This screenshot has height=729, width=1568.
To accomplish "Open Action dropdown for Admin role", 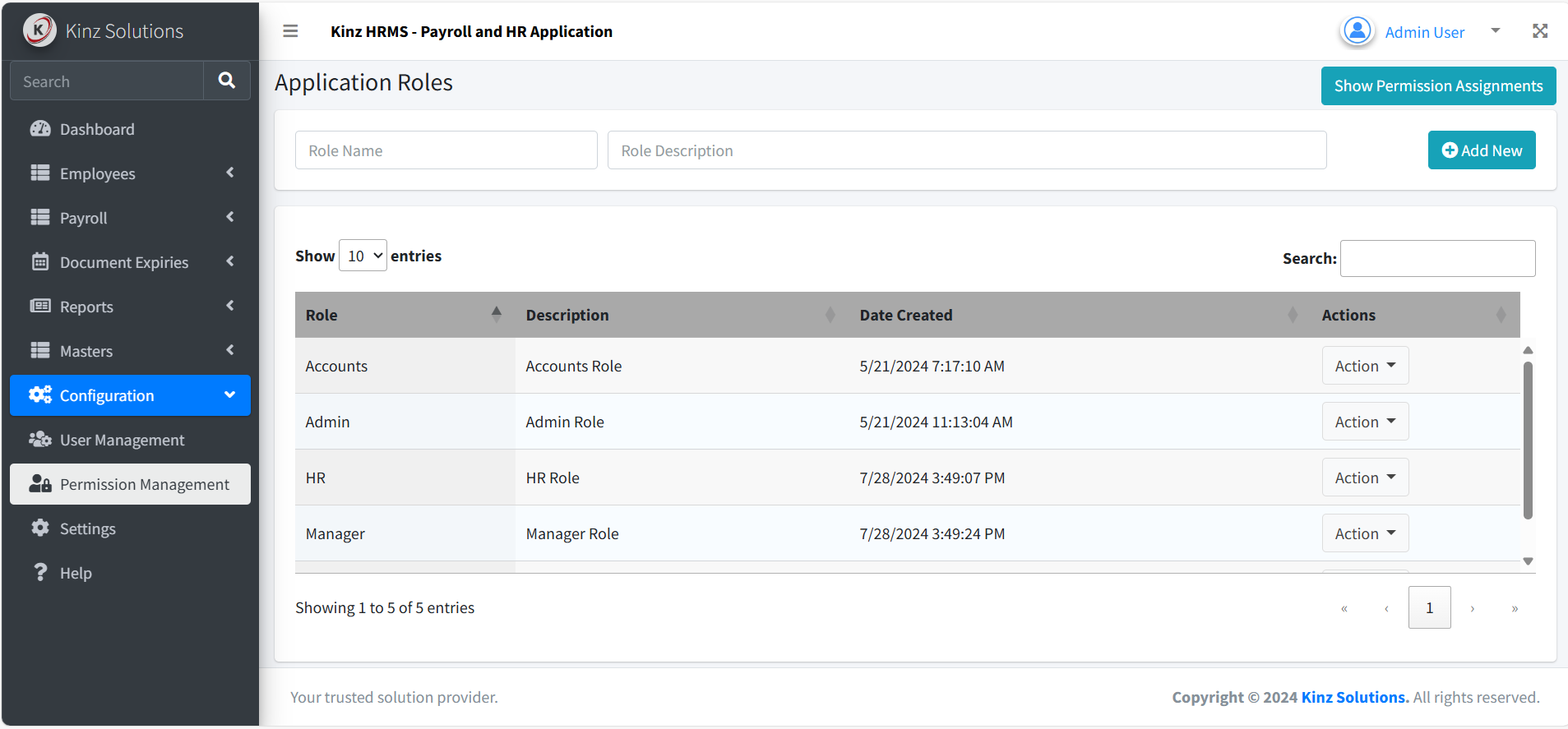I will (1365, 422).
